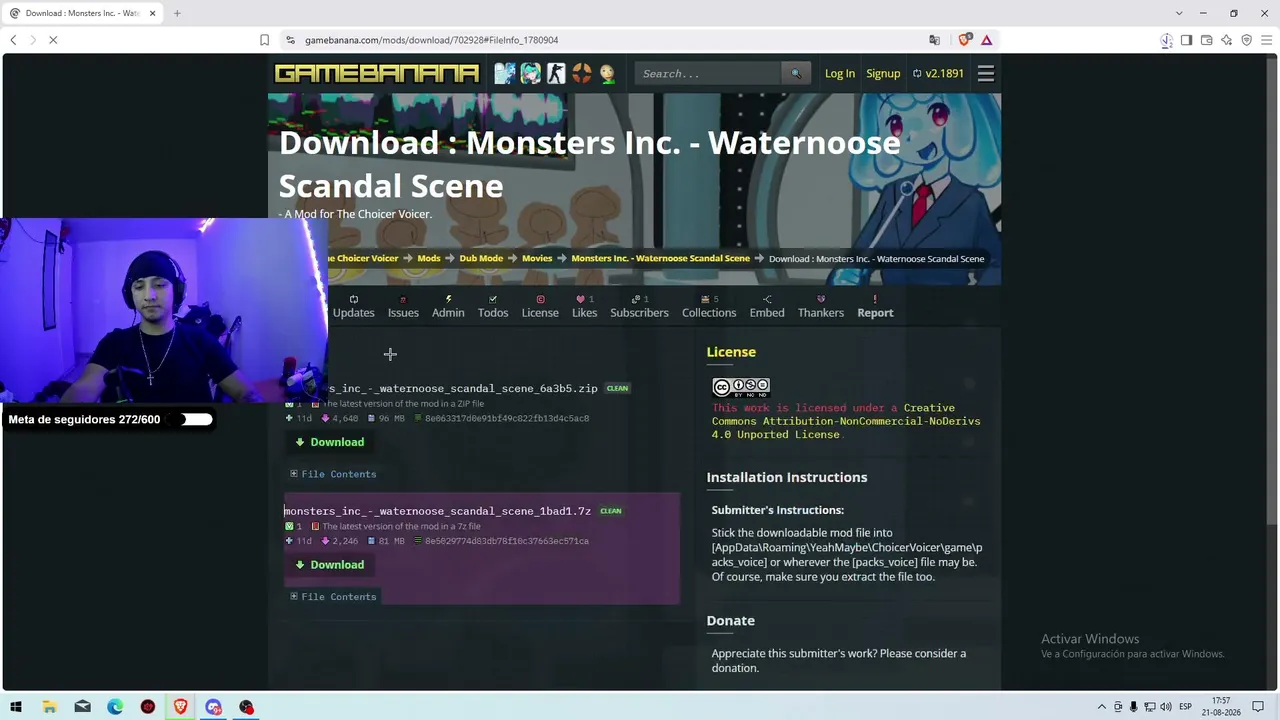Open the teal-haired character game icon
Image resolution: width=1280 pixels, height=720 pixels.
click(530, 73)
